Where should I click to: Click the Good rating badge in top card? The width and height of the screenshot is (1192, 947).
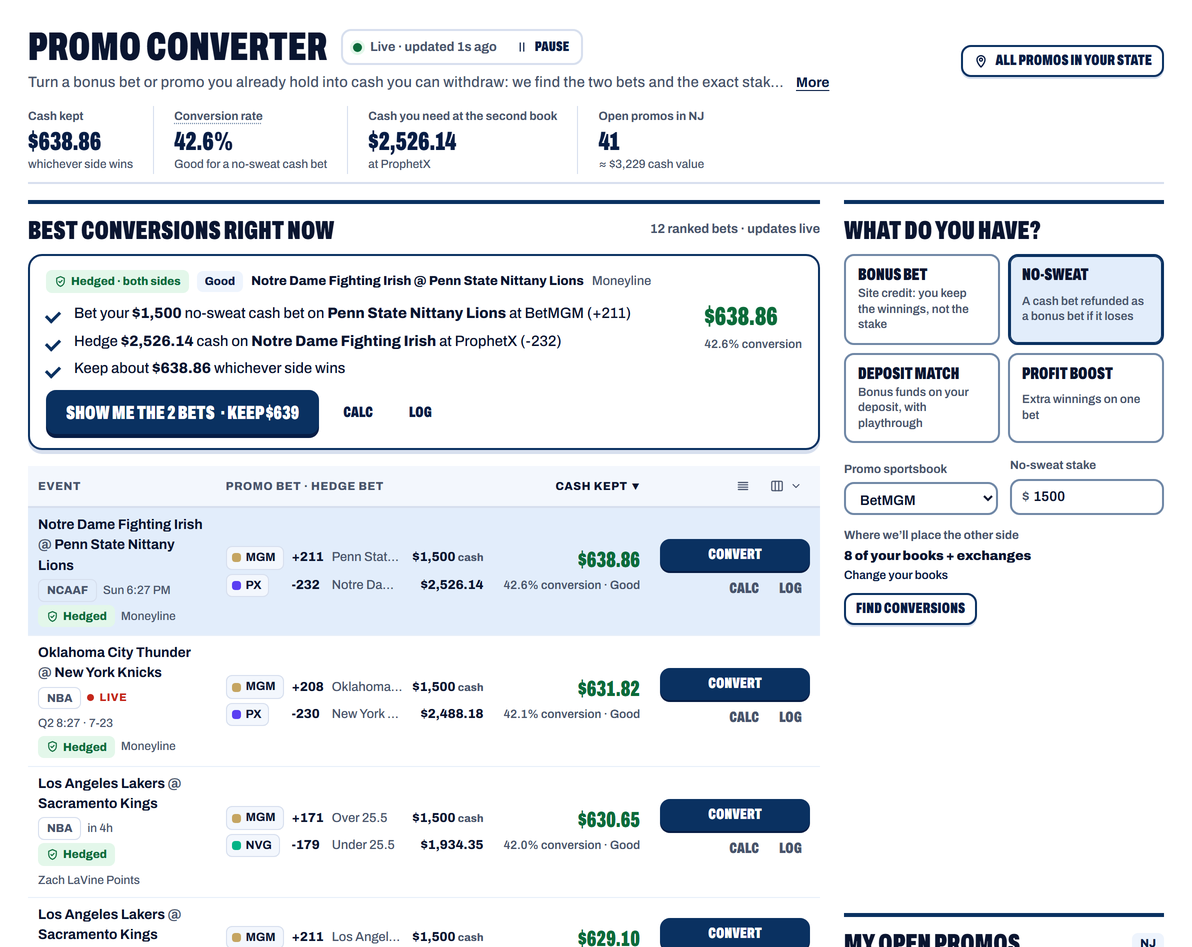[x=220, y=281]
